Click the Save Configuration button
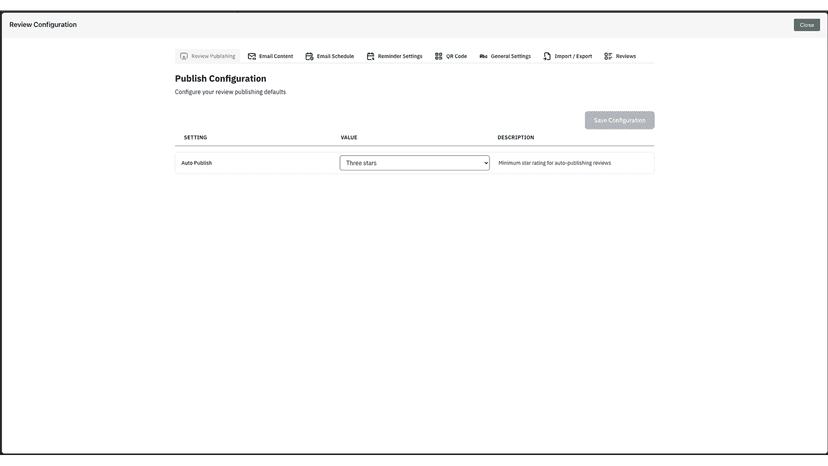Screen dimensions: 828x466 [619, 120]
